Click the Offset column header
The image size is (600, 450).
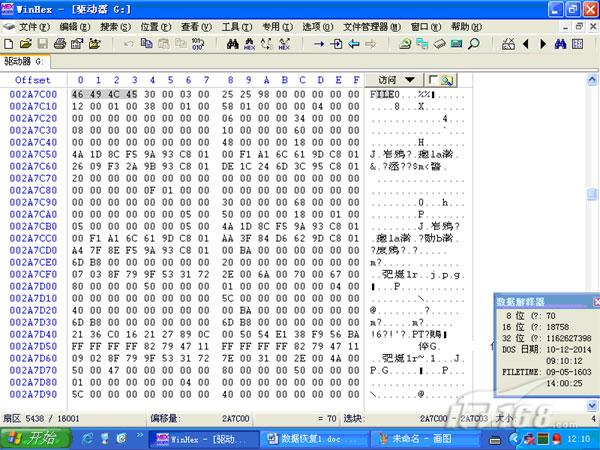point(33,79)
